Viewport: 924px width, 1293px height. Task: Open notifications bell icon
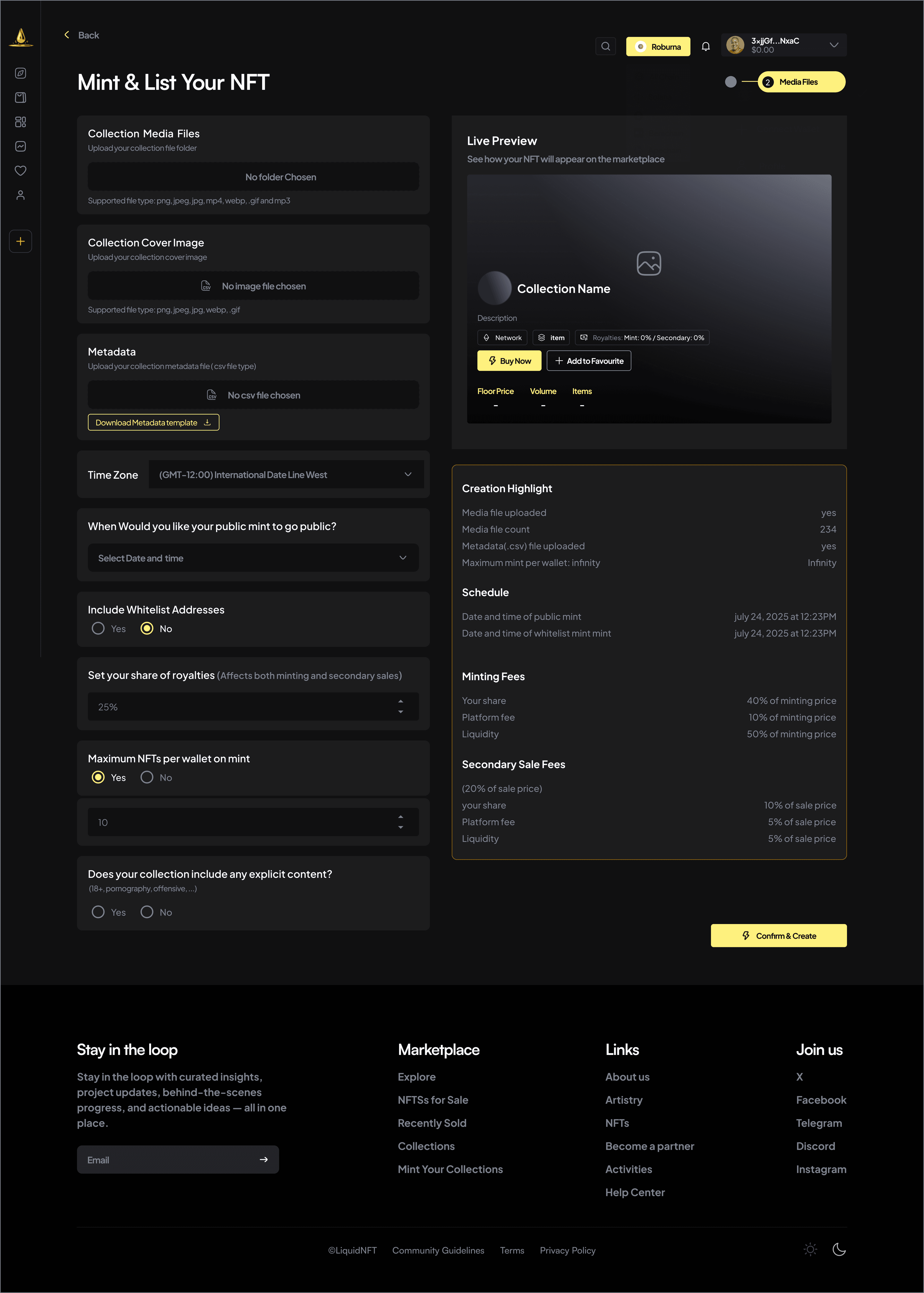point(706,47)
